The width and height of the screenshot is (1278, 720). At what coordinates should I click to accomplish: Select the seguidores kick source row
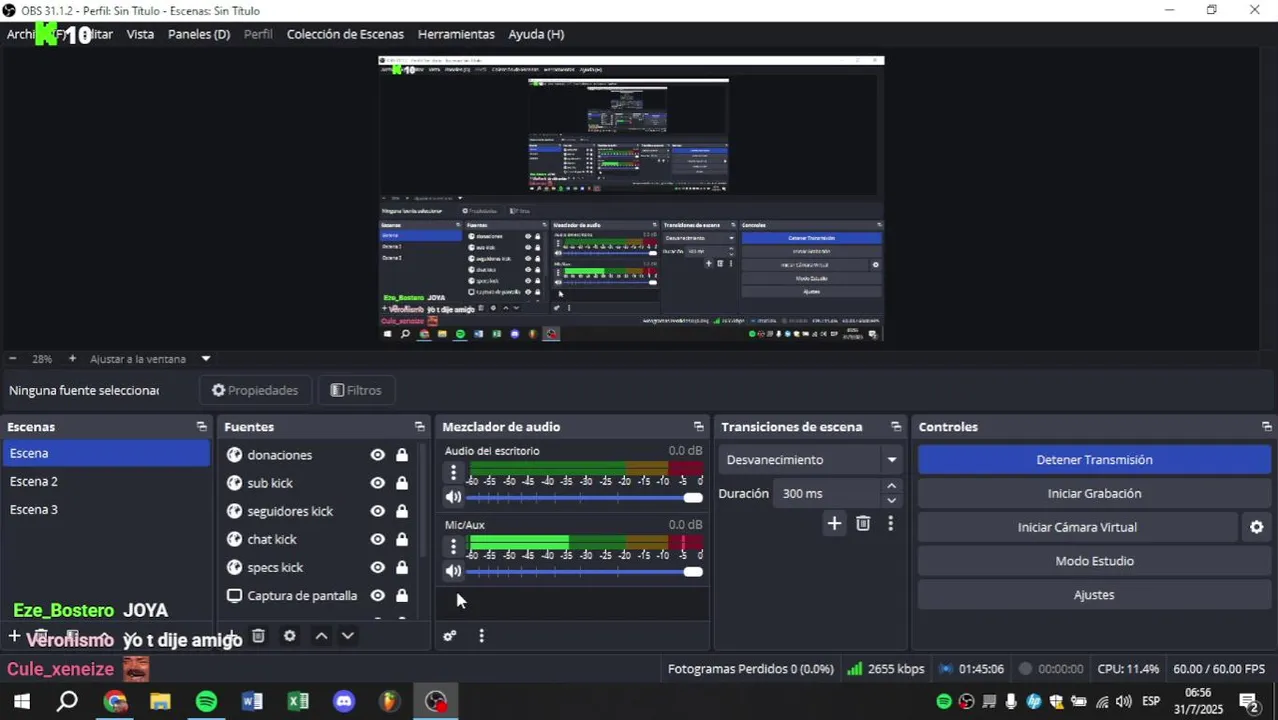(318, 511)
